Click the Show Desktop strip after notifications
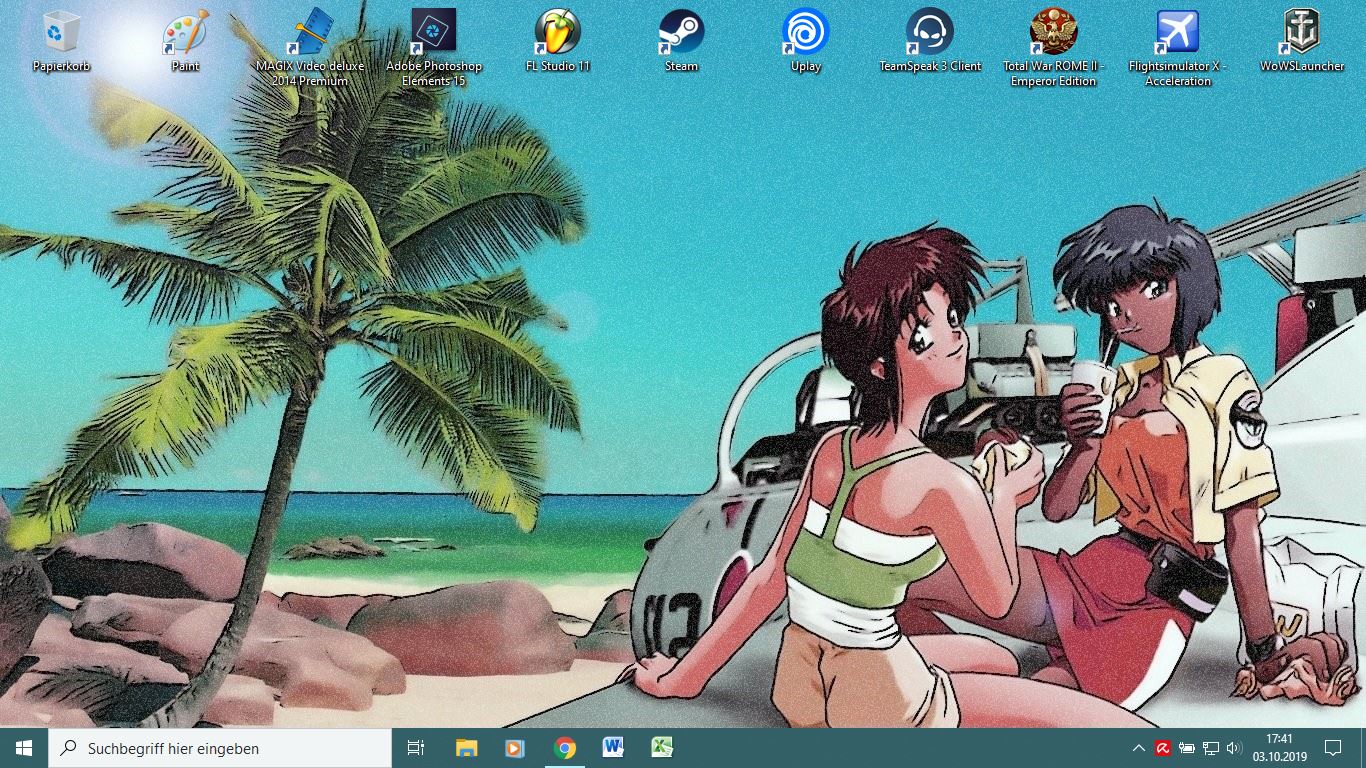 point(1362,748)
